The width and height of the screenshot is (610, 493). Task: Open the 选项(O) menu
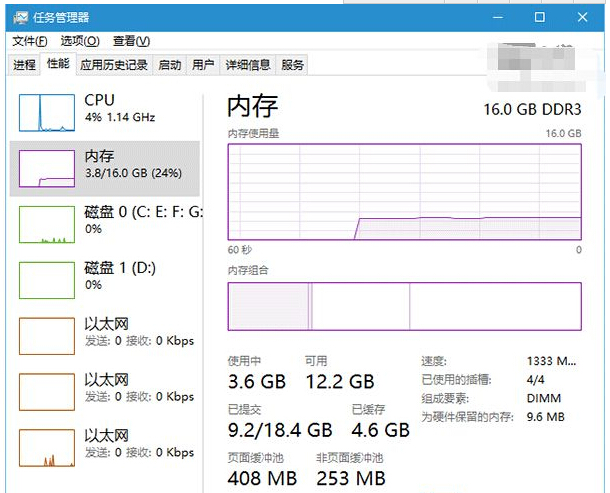[x=80, y=41]
